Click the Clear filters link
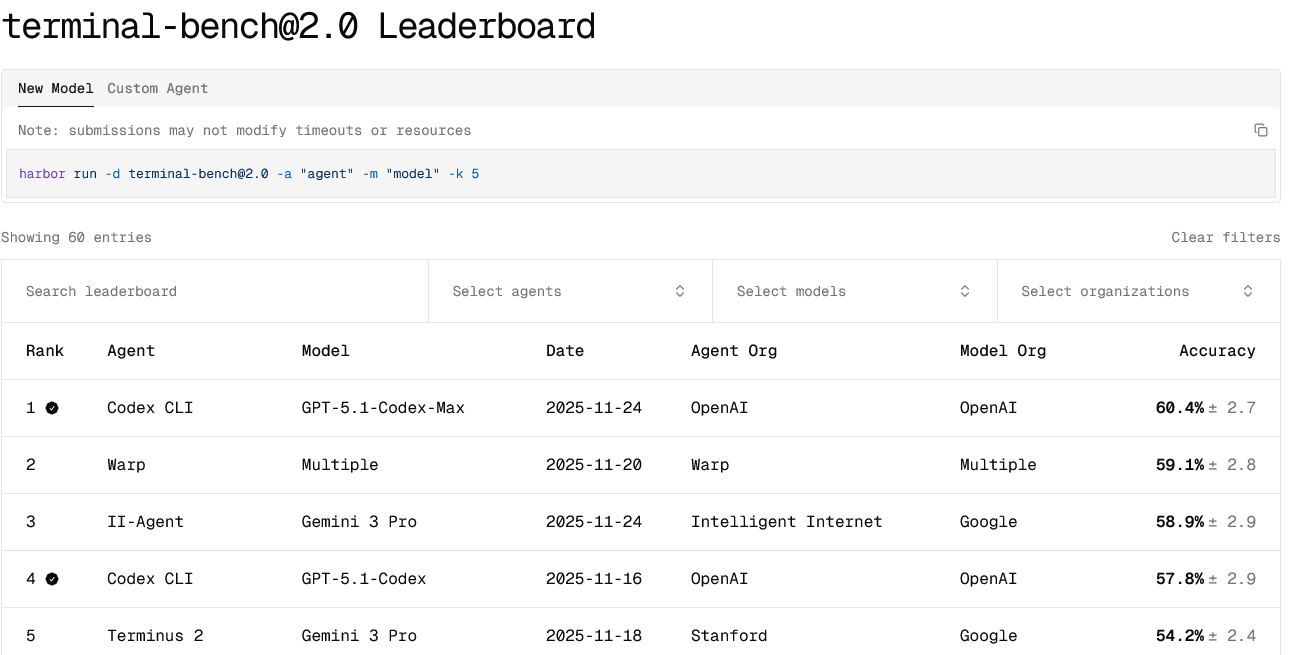The height and width of the screenshot is (655, 1291). coord(1226,237)
